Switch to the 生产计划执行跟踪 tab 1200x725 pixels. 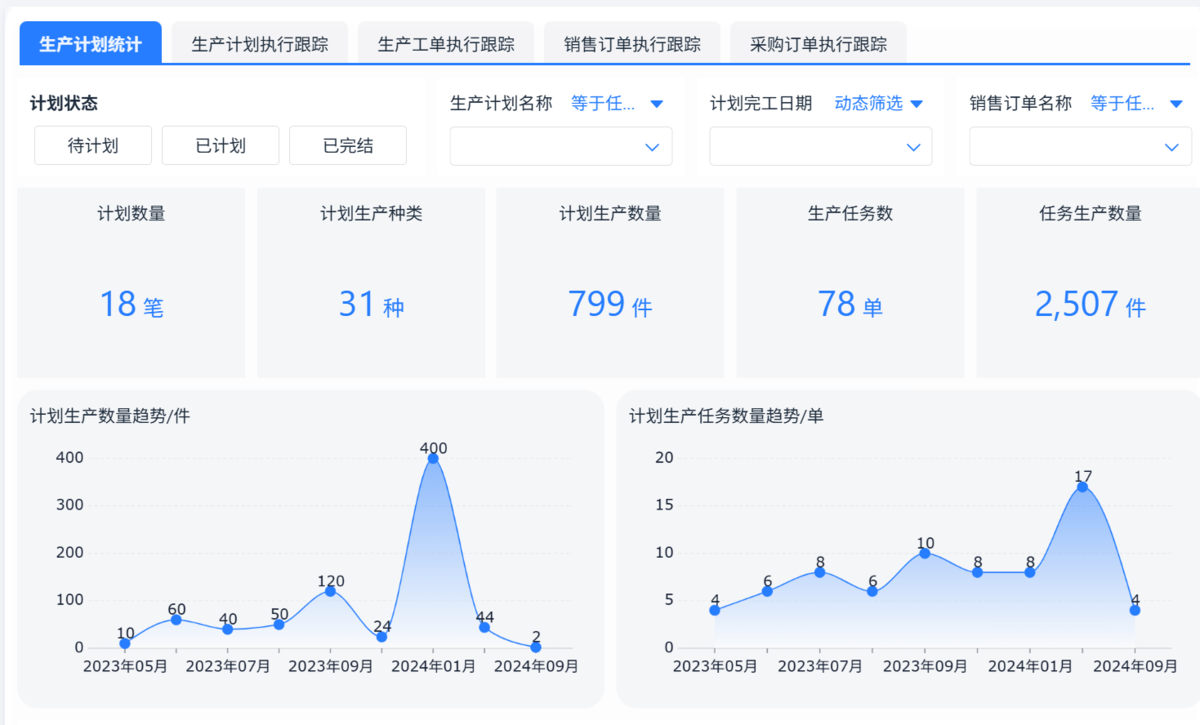pos(259,44)
